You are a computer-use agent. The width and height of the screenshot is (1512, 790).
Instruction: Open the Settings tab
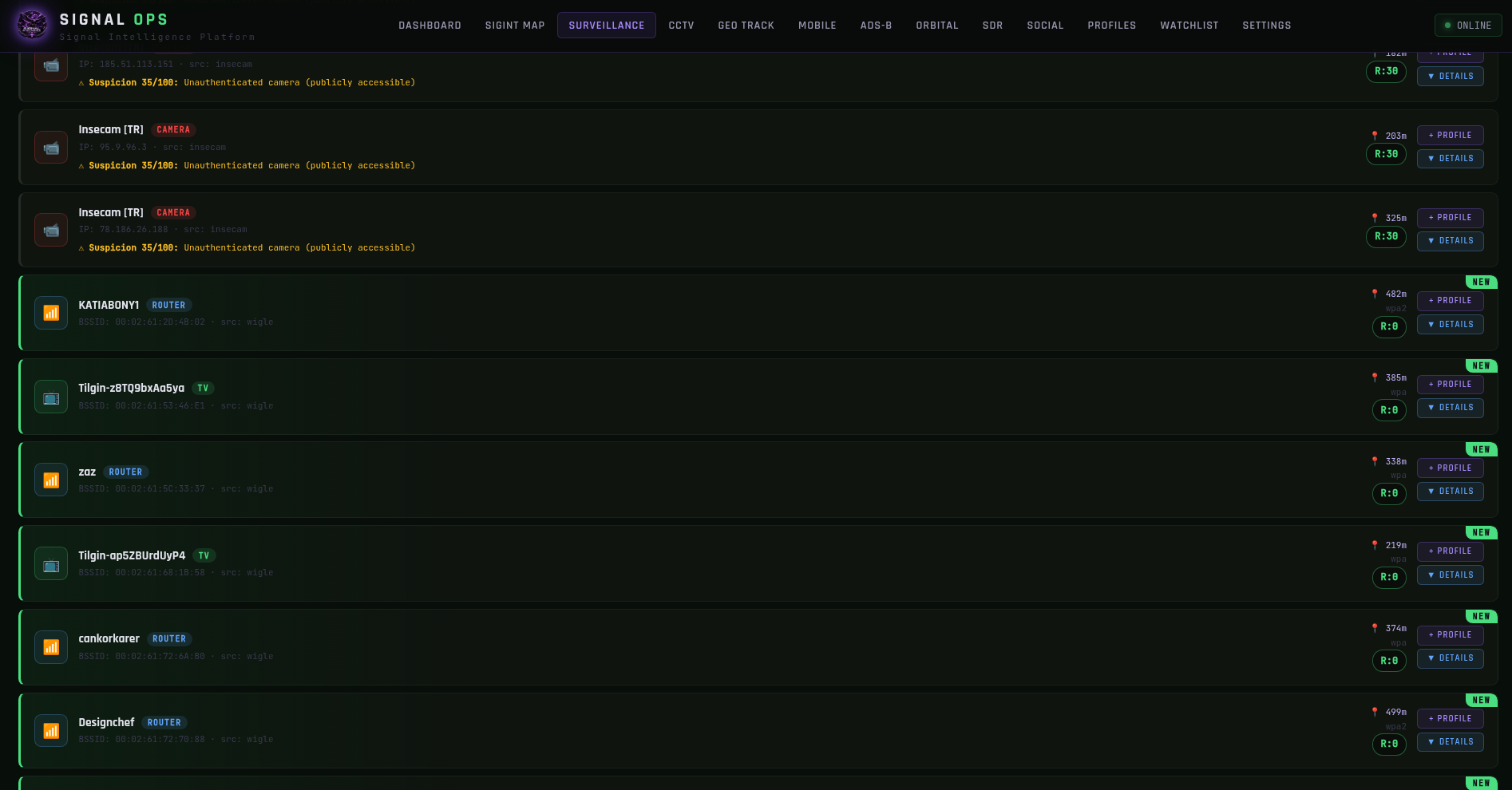[1266, 26]
